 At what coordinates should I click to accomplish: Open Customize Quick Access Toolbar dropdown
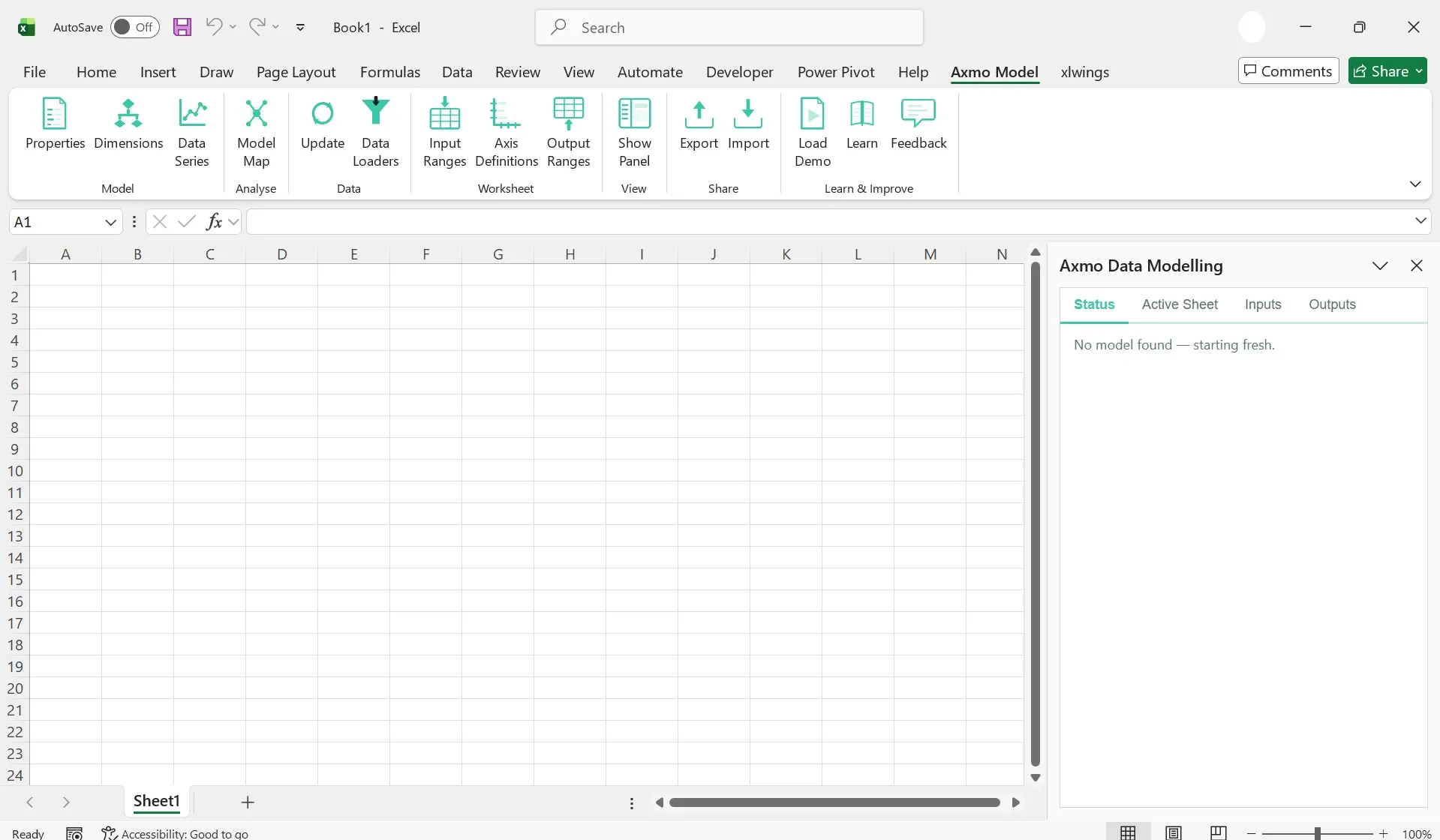click(300, 27)
